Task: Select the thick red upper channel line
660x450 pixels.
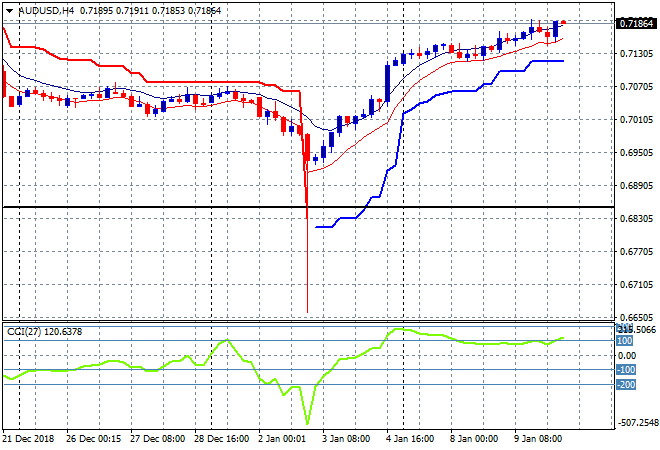Action: [202, 82]
